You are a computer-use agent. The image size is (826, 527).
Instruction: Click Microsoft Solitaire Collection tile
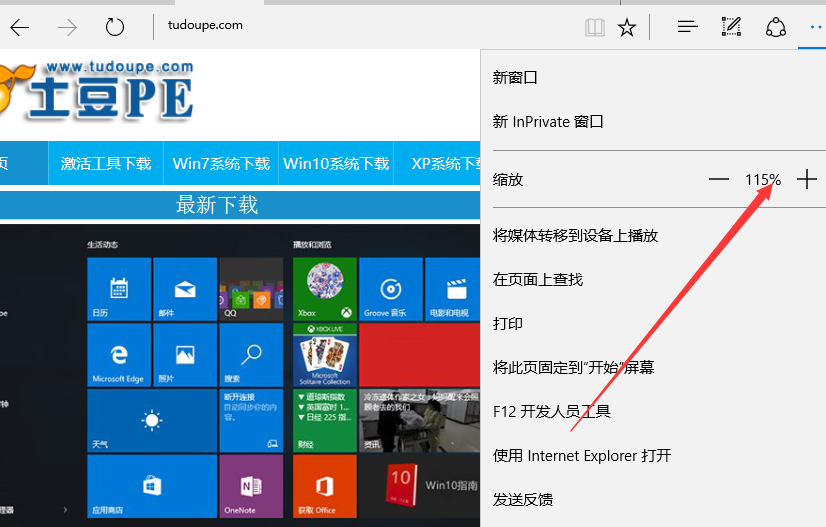(x=325, y=355)
